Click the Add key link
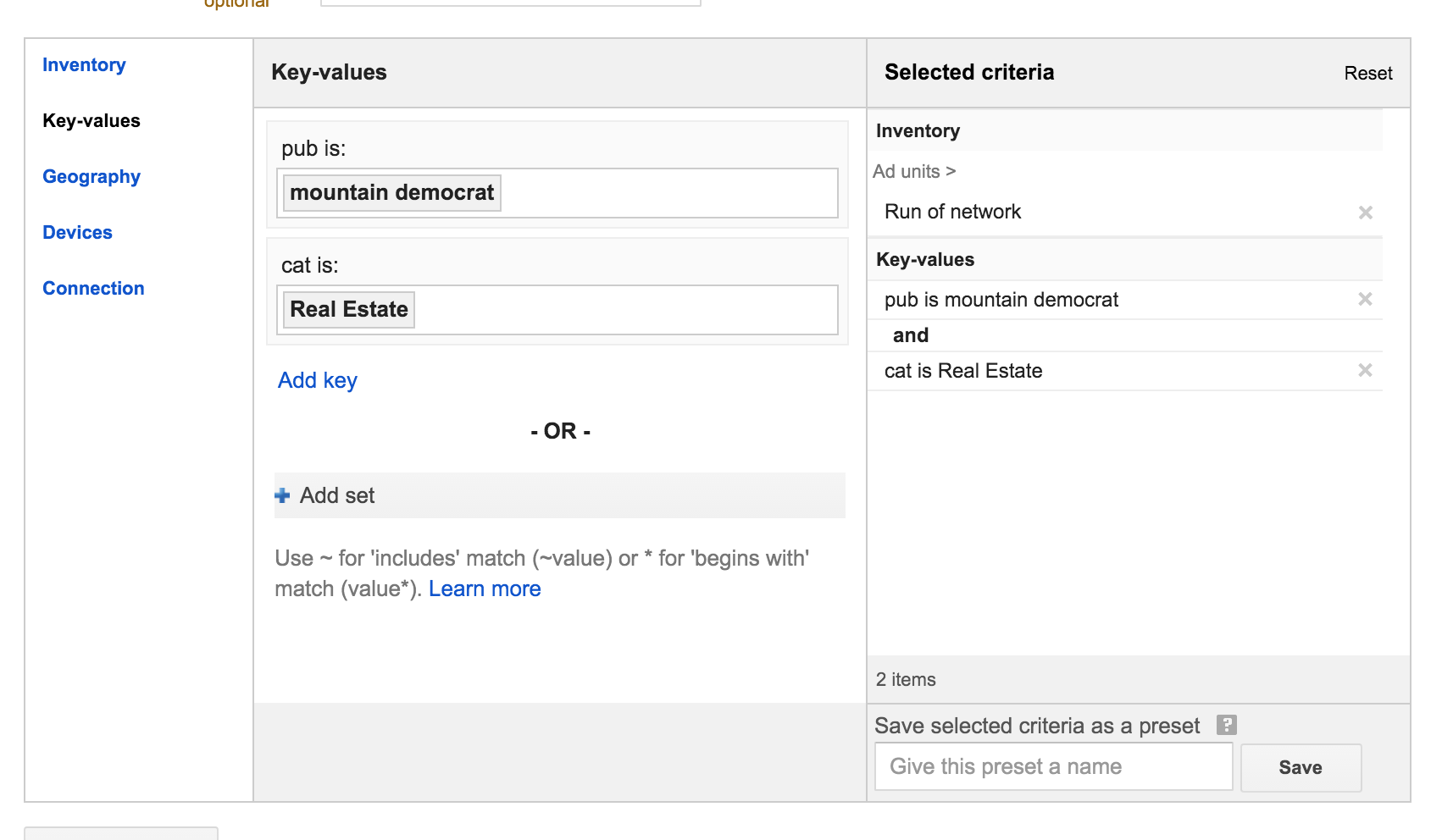This screenshot has width=1442, height=840. tap(318, 381)
